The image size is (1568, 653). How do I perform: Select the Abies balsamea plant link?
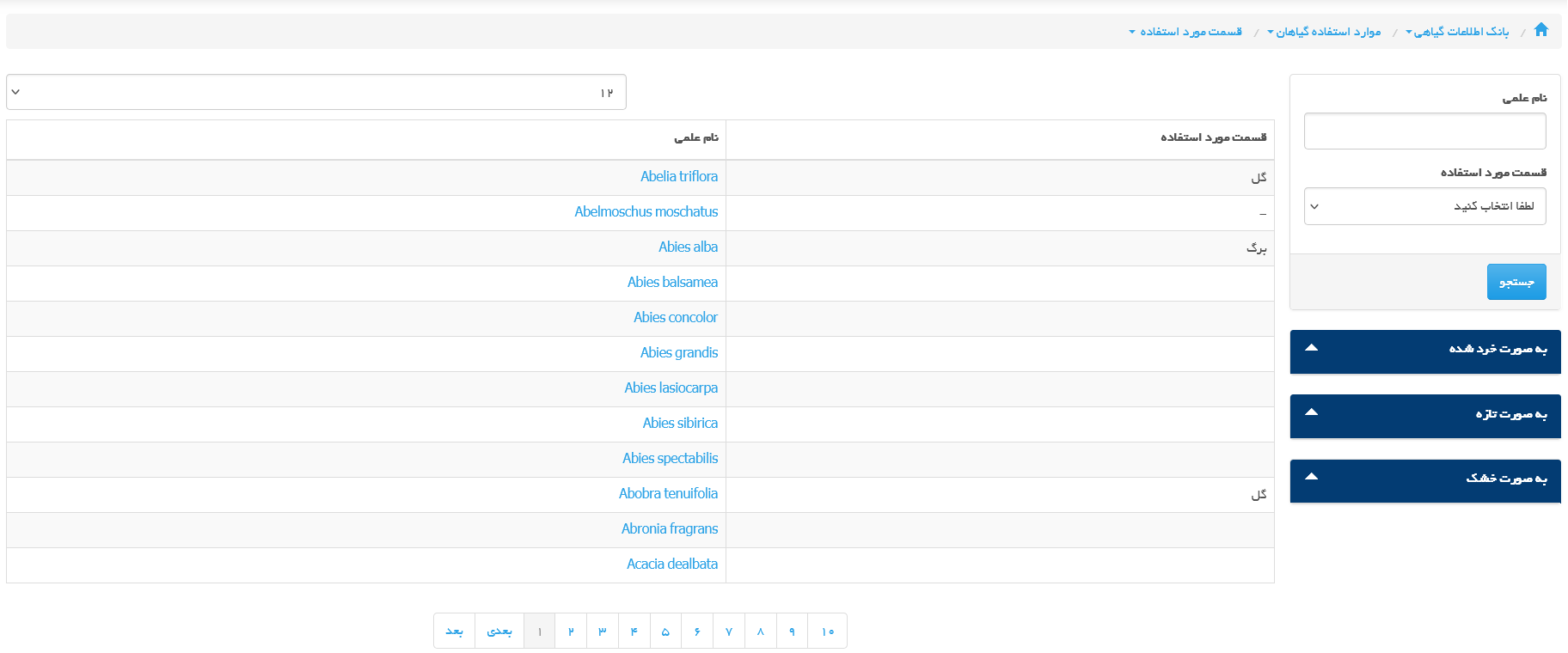click(672, 283)
